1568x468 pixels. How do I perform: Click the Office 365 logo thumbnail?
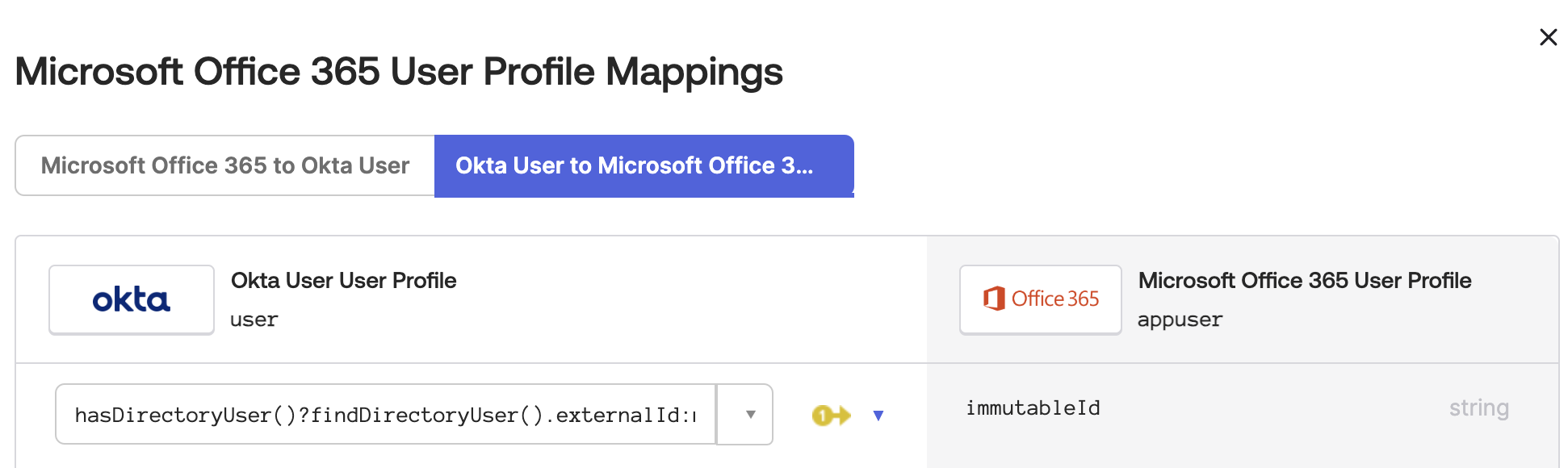(x=1041, y=299)
